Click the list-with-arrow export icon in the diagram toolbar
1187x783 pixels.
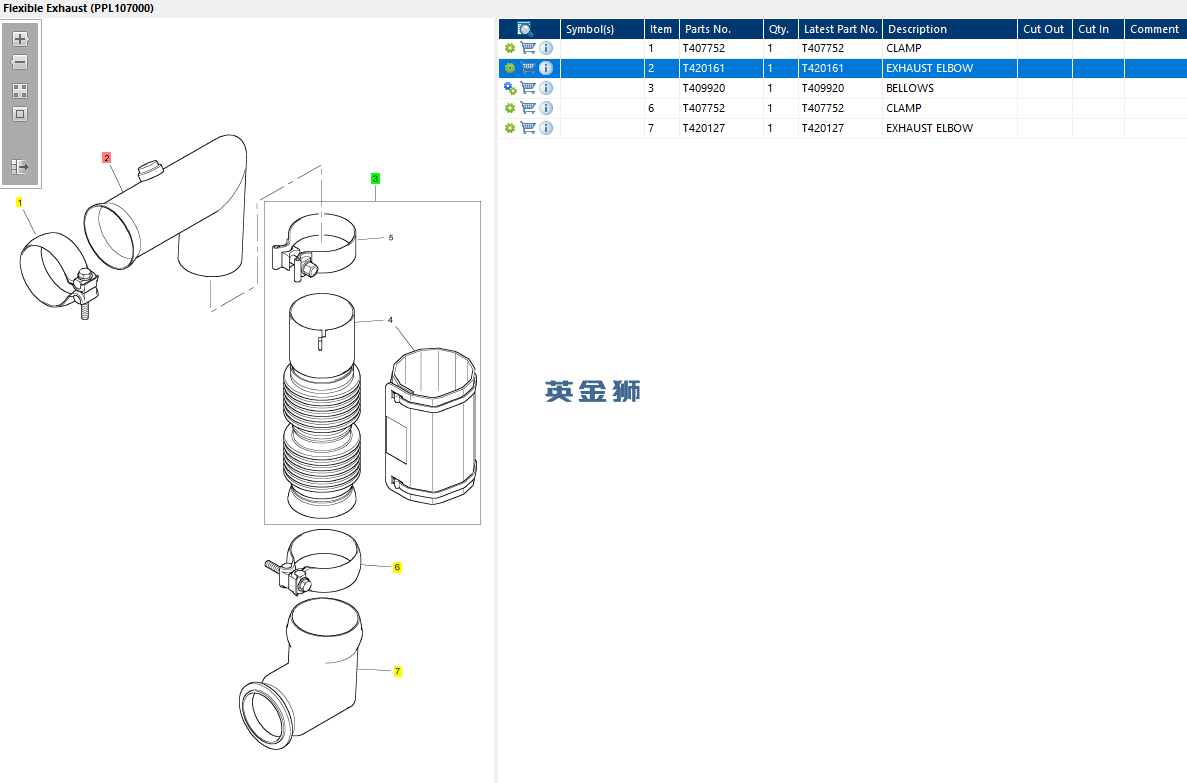tap(20, 167)
